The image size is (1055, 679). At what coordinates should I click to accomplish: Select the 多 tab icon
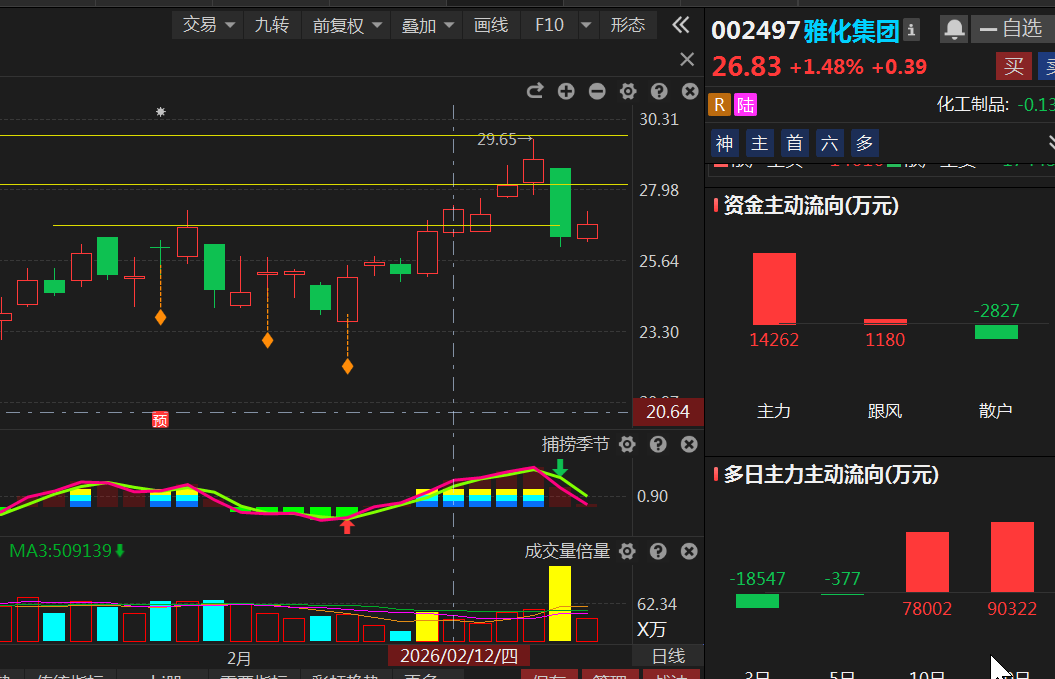click(x=865, y=143)
